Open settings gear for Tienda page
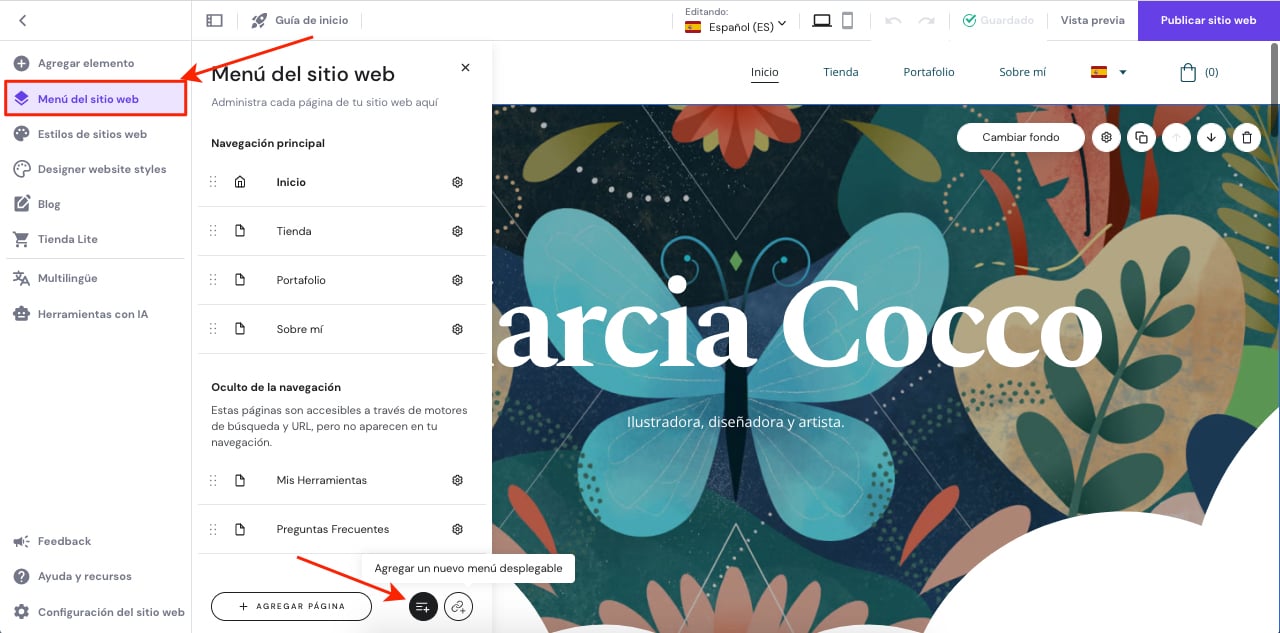Image resolution: width=1280 pixels, height=633 pixels. 457,231
